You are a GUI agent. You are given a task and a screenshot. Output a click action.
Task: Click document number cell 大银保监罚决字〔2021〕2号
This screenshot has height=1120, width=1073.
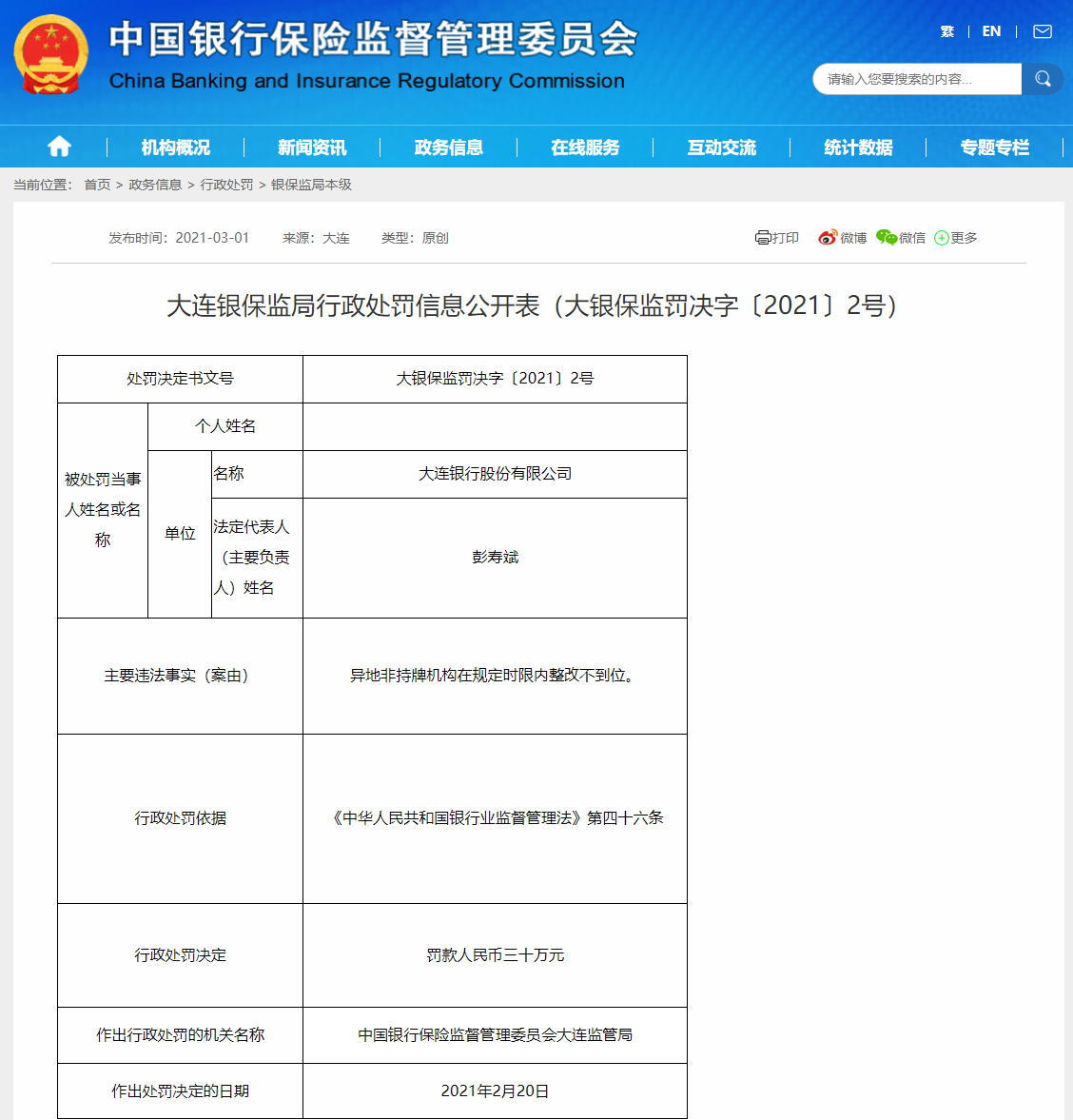point(495,379)
